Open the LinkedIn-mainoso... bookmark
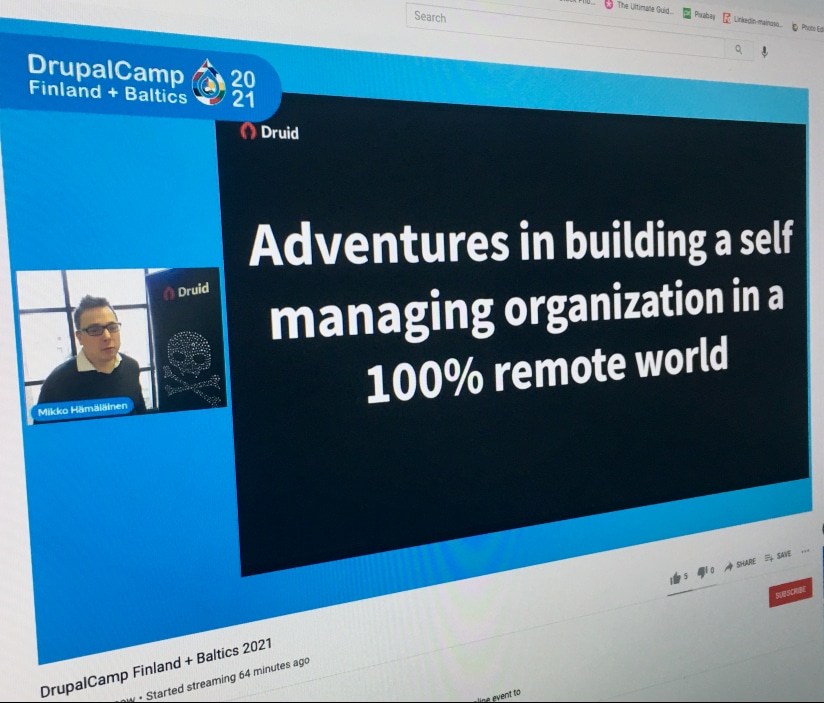Image resolution: width=824 pixels, height=703 pixels. pos(753,20)
